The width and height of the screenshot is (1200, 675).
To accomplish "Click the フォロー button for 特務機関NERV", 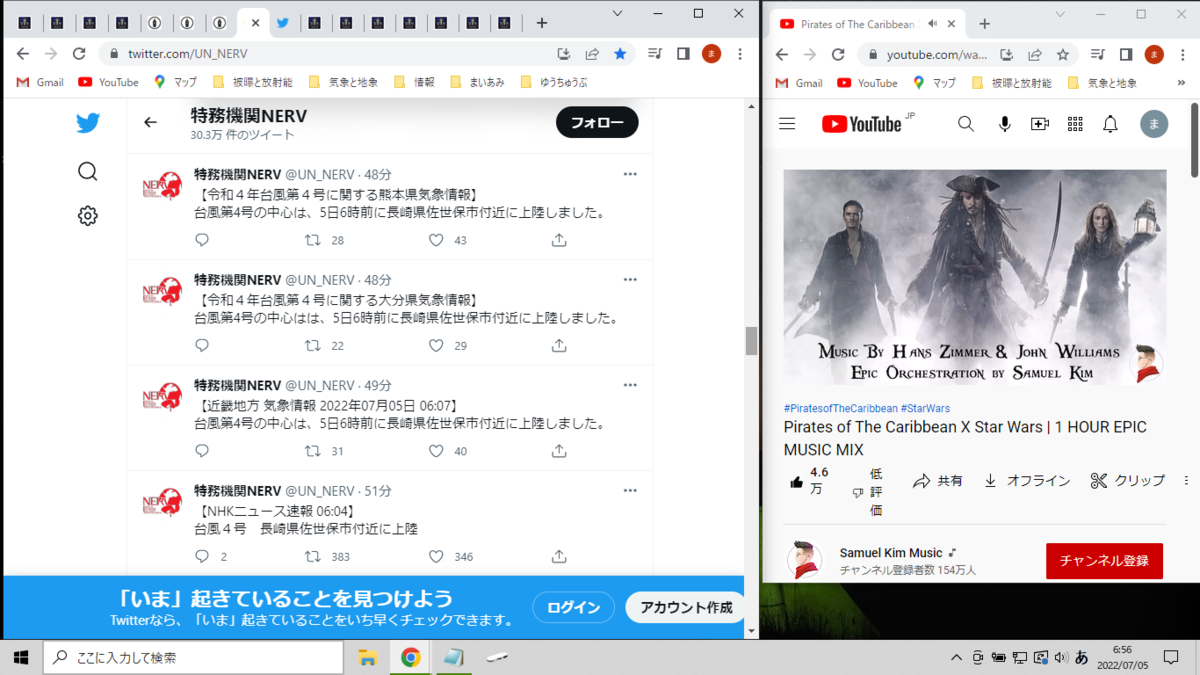I will 597,122.
